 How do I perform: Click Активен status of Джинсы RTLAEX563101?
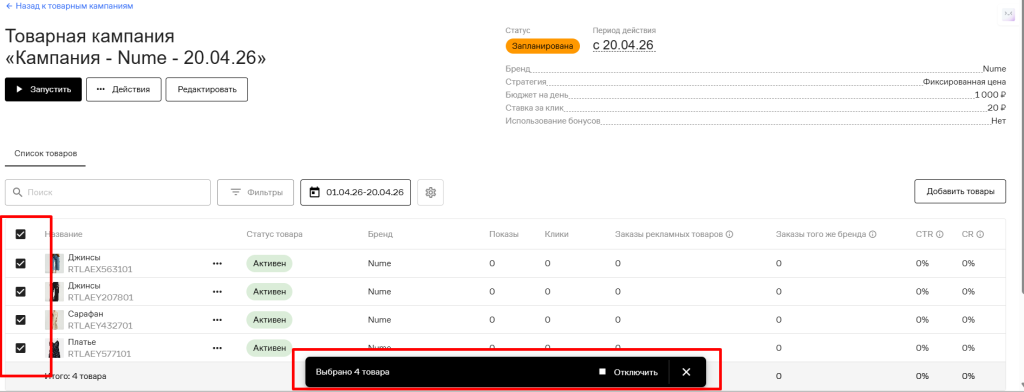[269, 263]
